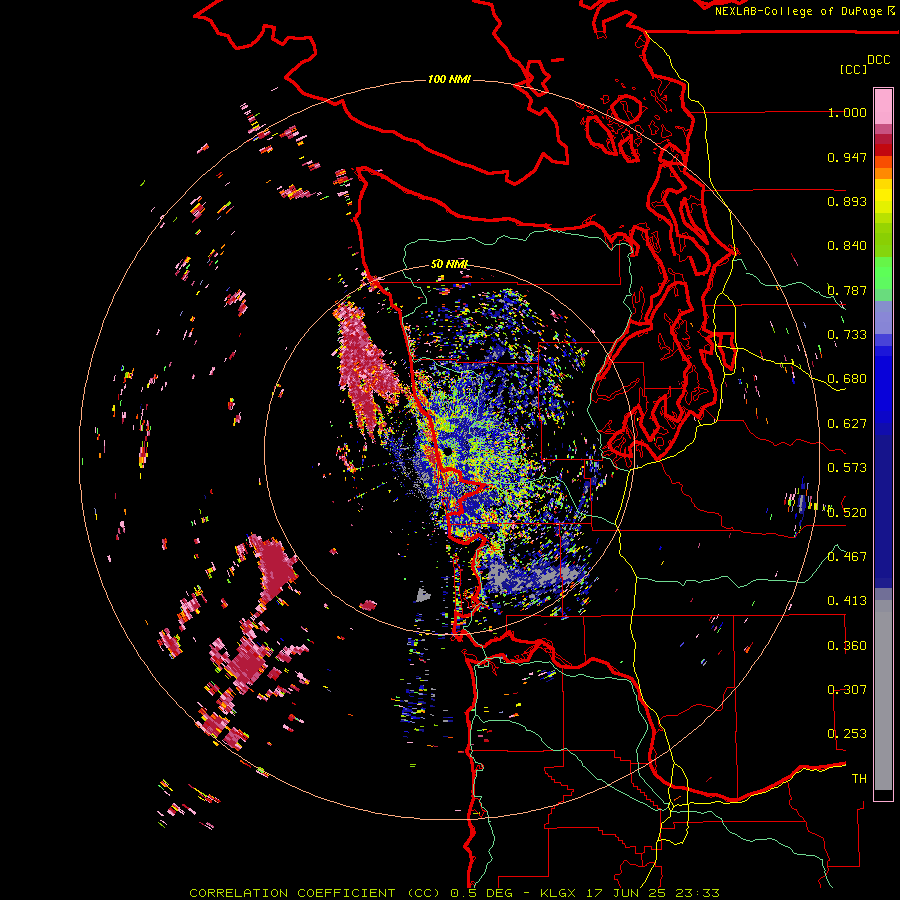Image resolution: width=900 pixels, height=900 pixels.
Task: Select the 0.520 scale value
Action: tap(847, 513)
